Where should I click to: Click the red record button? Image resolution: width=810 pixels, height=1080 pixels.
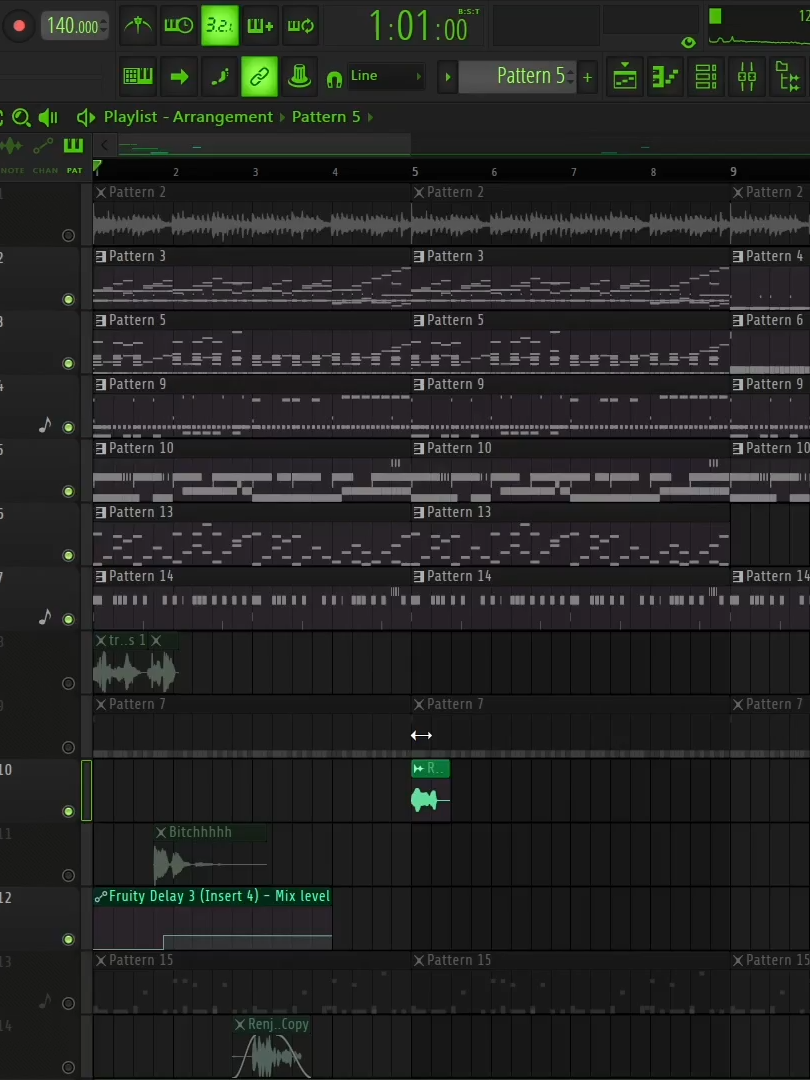click(x=19, y=26)
